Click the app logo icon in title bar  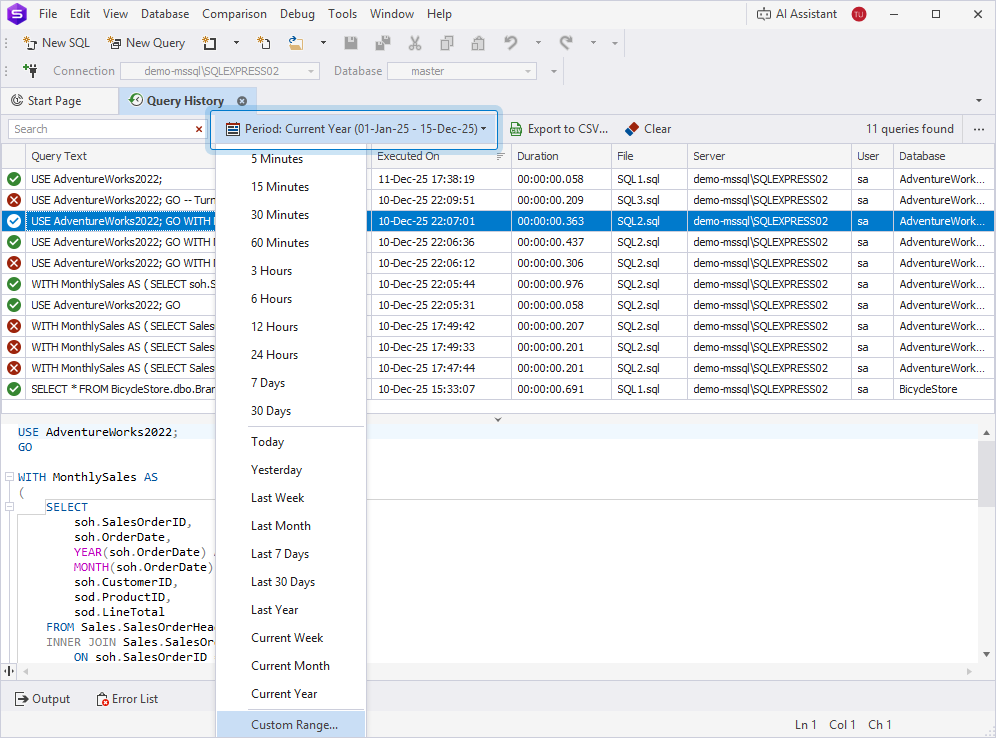(17, 14)
